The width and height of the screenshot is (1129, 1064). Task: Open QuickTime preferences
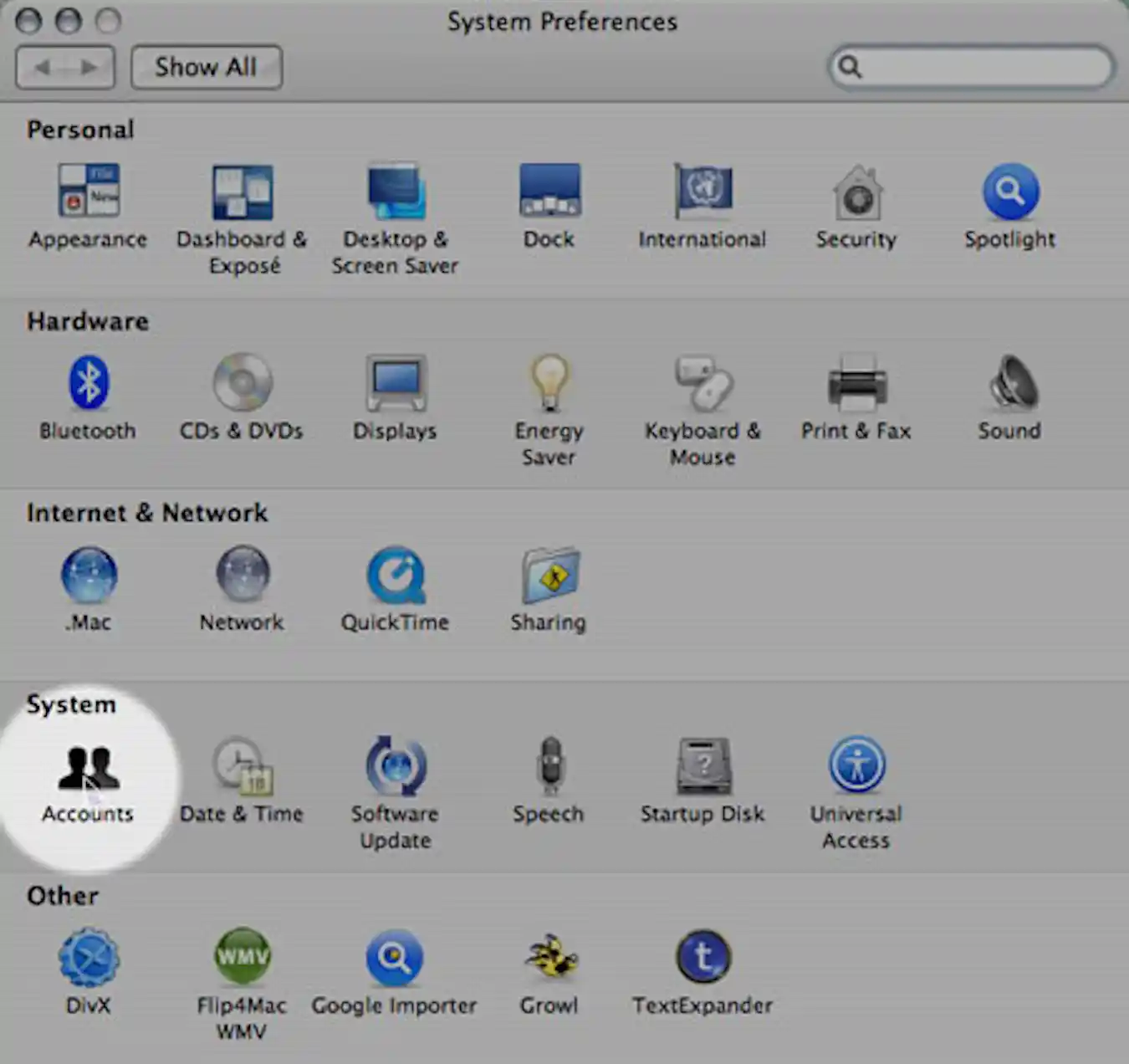click(x=394, y=577)
